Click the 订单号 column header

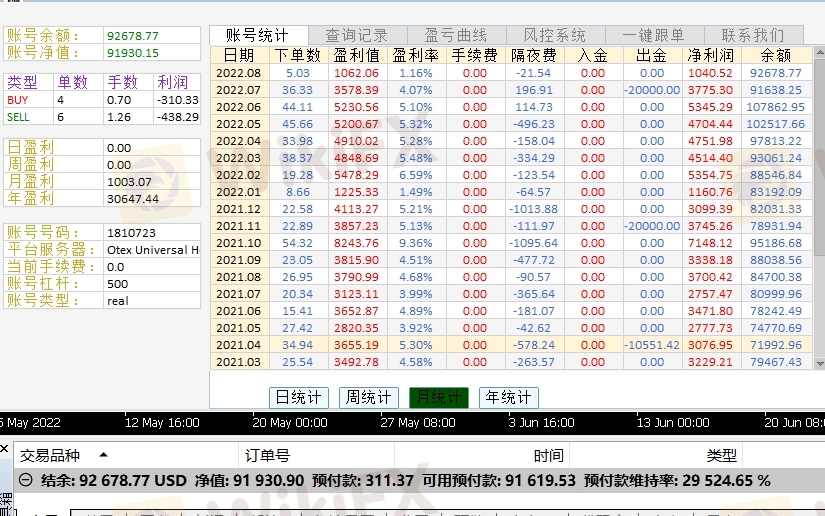268,455
